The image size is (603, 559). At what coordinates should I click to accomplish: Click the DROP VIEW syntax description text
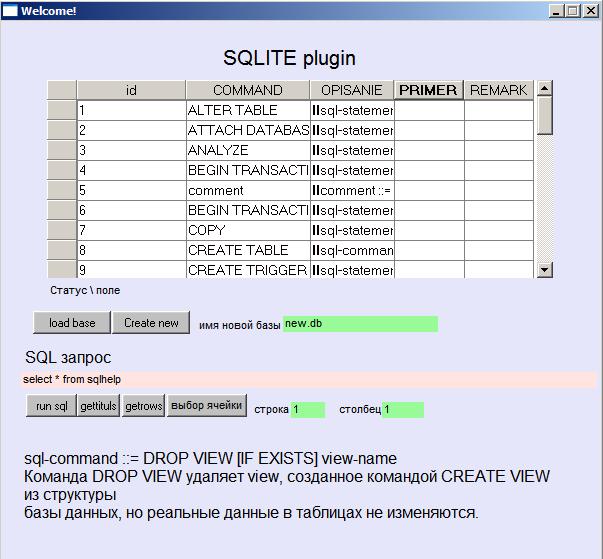[210, 458]
